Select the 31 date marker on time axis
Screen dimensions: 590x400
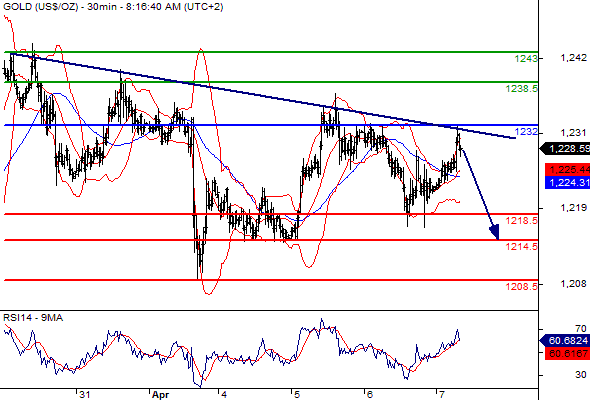tap(85, 394)
